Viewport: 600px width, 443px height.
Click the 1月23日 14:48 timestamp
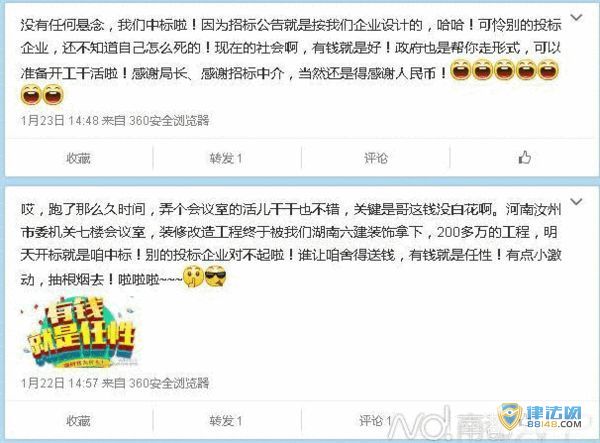point(60,121)
